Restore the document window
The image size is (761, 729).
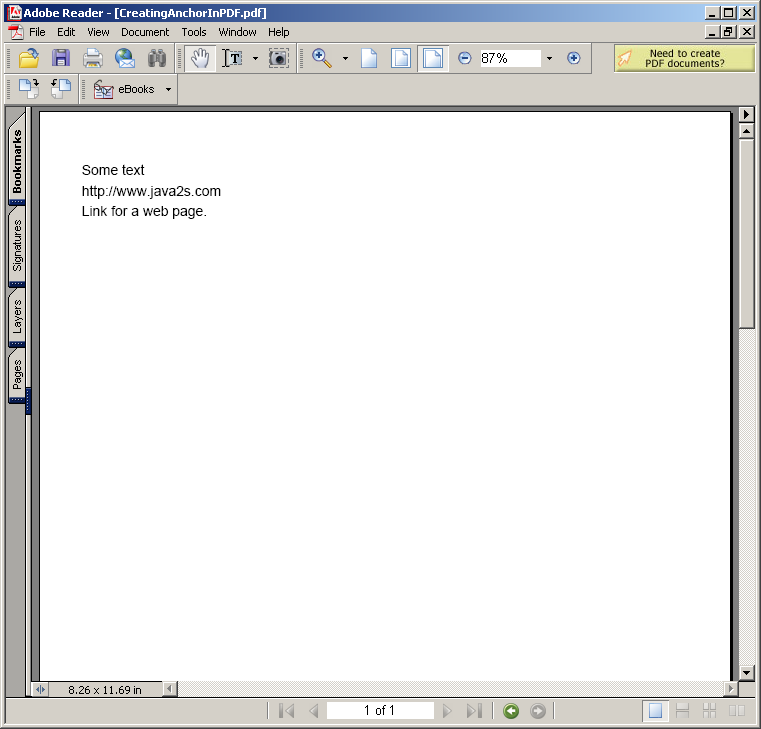click(x=728, y=32)
